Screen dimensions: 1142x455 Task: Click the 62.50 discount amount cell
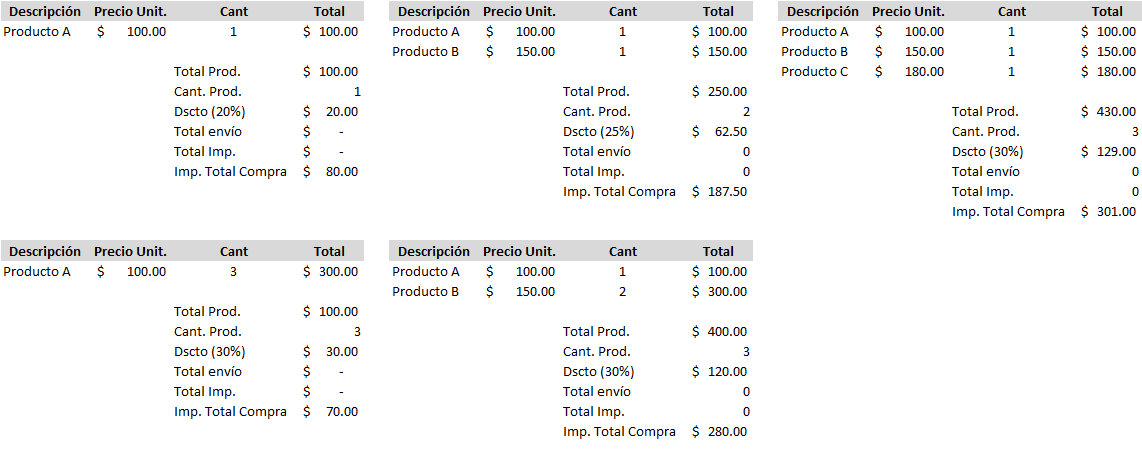[x=726, y=131]
